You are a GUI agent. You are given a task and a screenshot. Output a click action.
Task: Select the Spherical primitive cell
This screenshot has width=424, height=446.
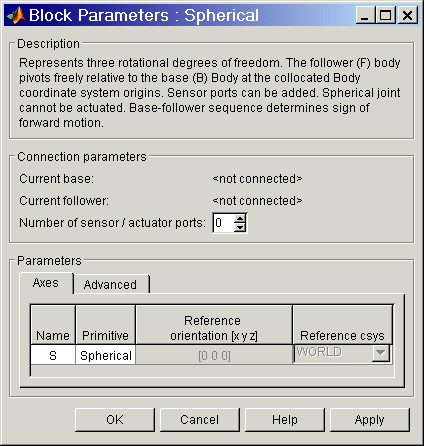(106, 355)
